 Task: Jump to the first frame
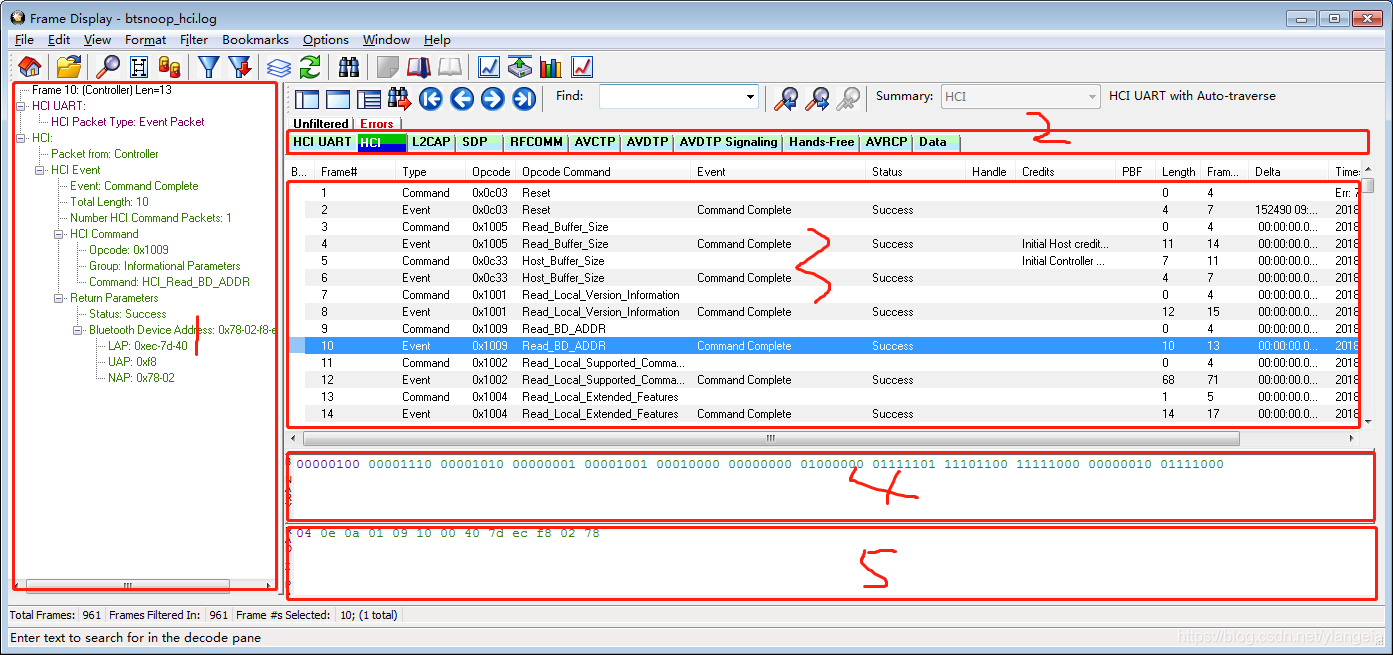pos(430,98)
